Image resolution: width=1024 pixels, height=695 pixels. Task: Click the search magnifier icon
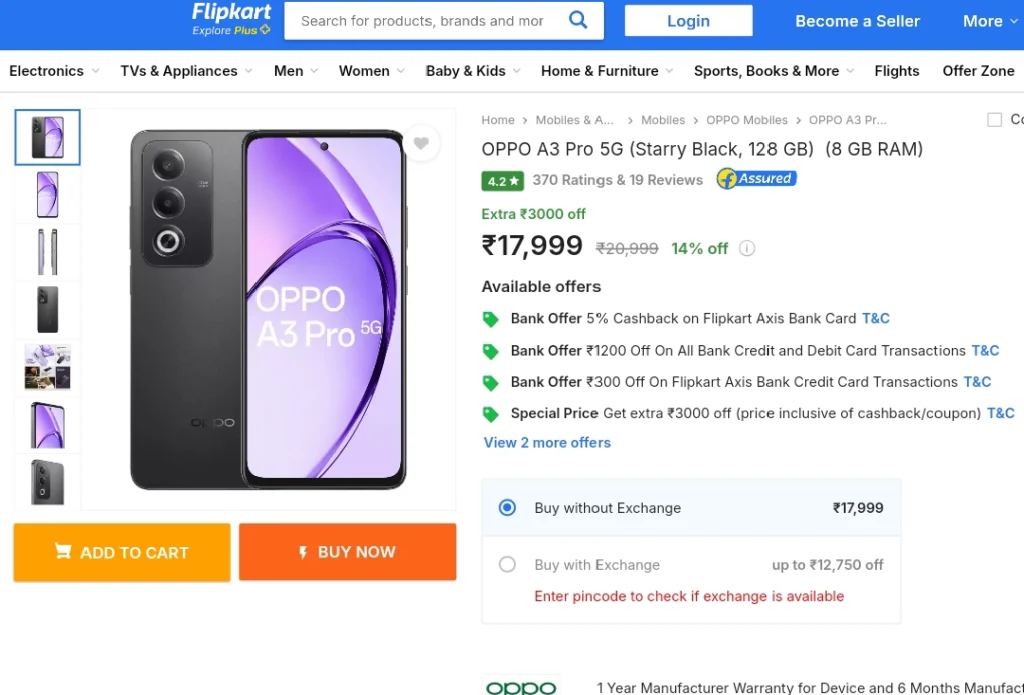pos(578,20)
